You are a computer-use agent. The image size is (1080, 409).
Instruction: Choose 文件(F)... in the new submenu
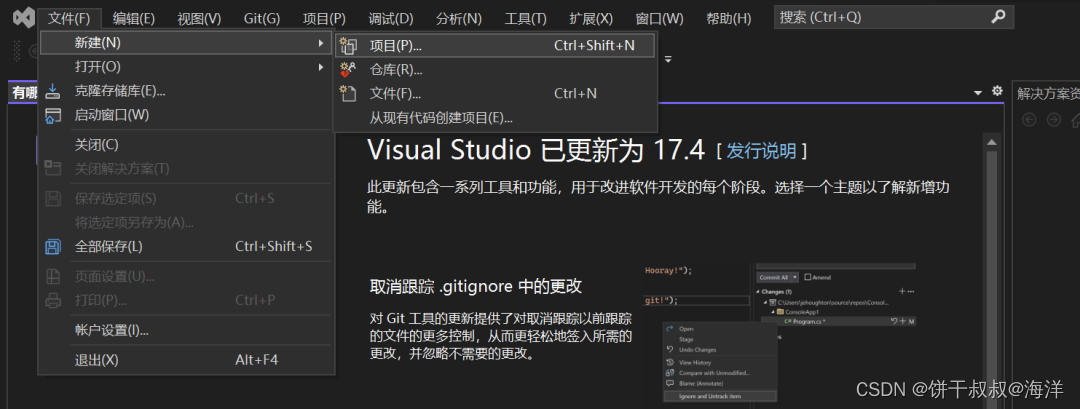pyautogui.click(x=495, y=94)
